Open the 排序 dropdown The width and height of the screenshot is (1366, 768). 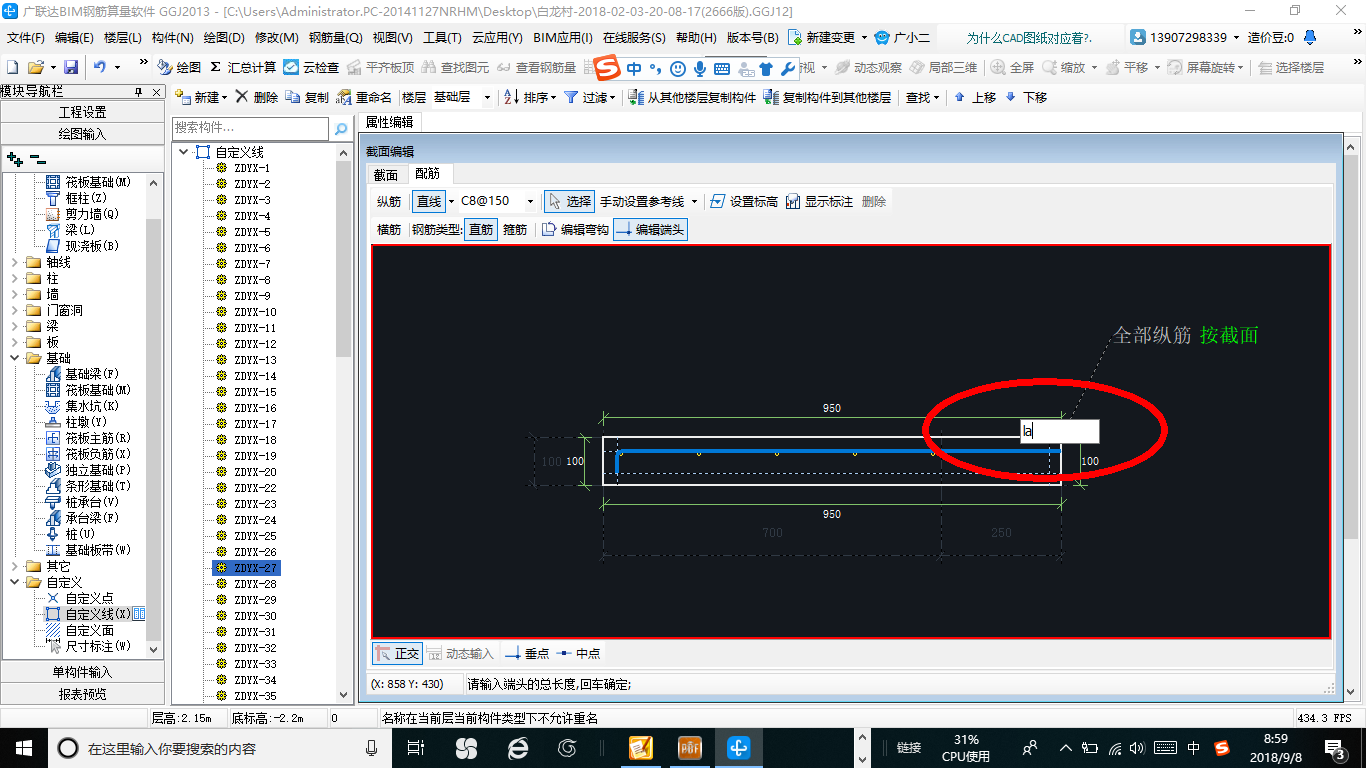coord(551,97)
